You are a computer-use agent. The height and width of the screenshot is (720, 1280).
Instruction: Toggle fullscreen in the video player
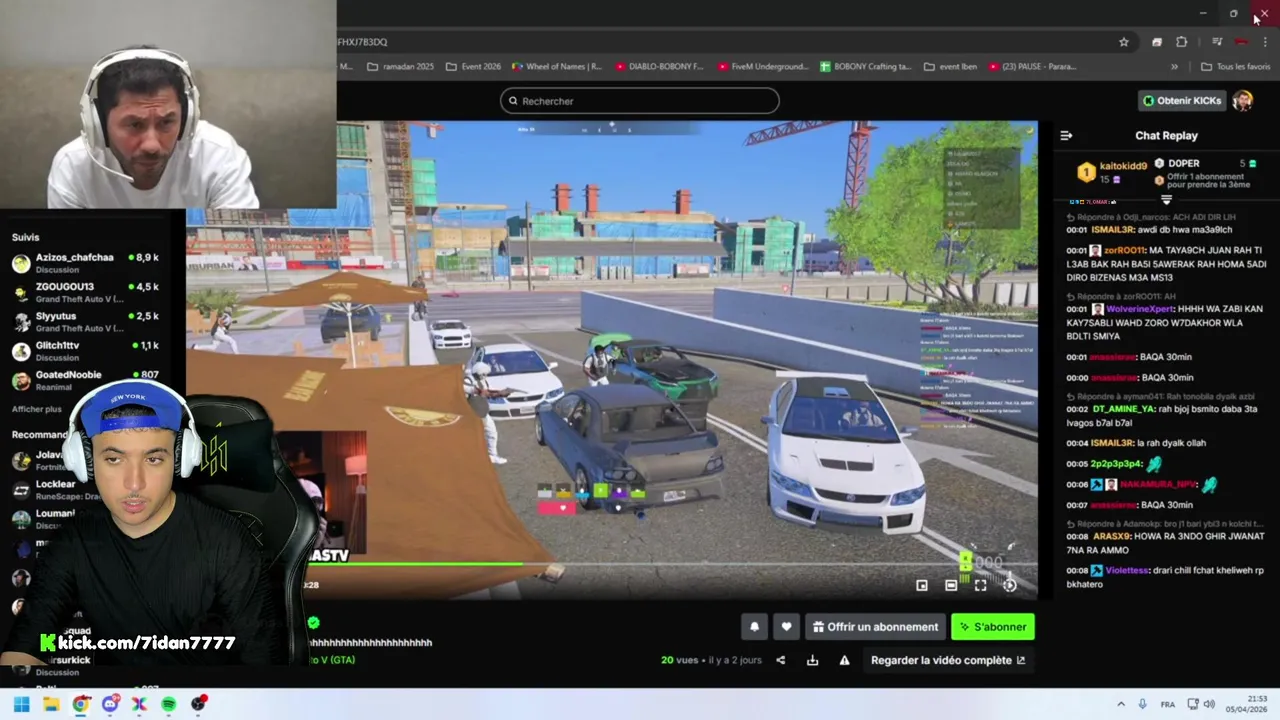980,585
